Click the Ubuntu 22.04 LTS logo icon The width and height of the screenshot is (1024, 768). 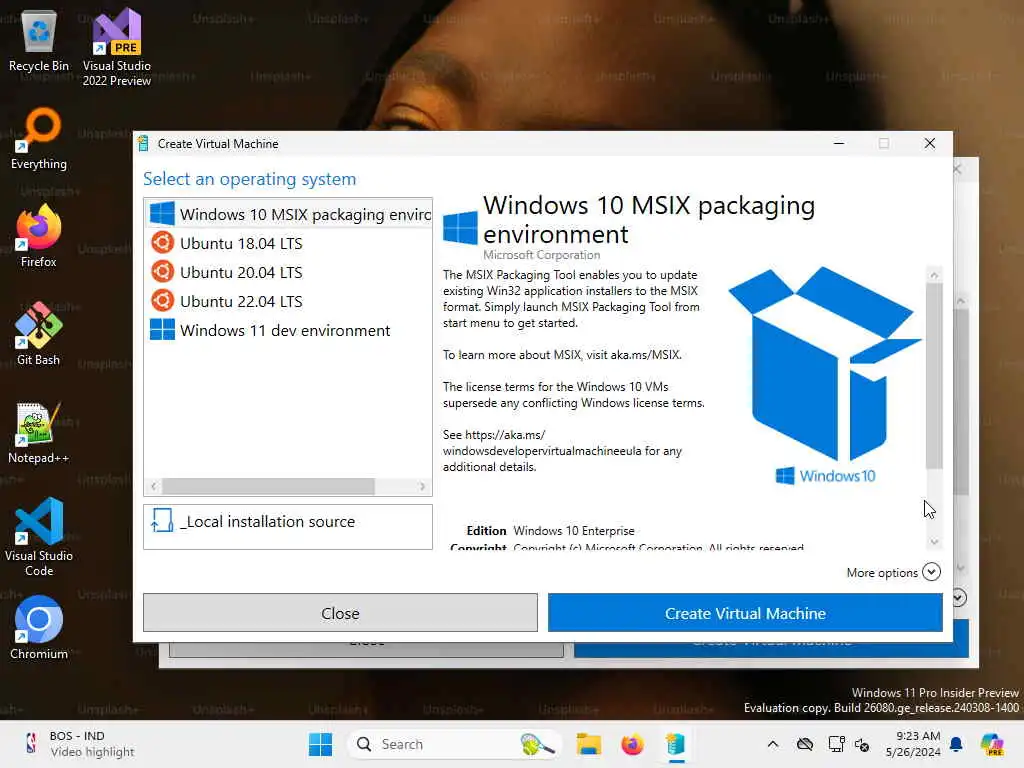point(162,301)
